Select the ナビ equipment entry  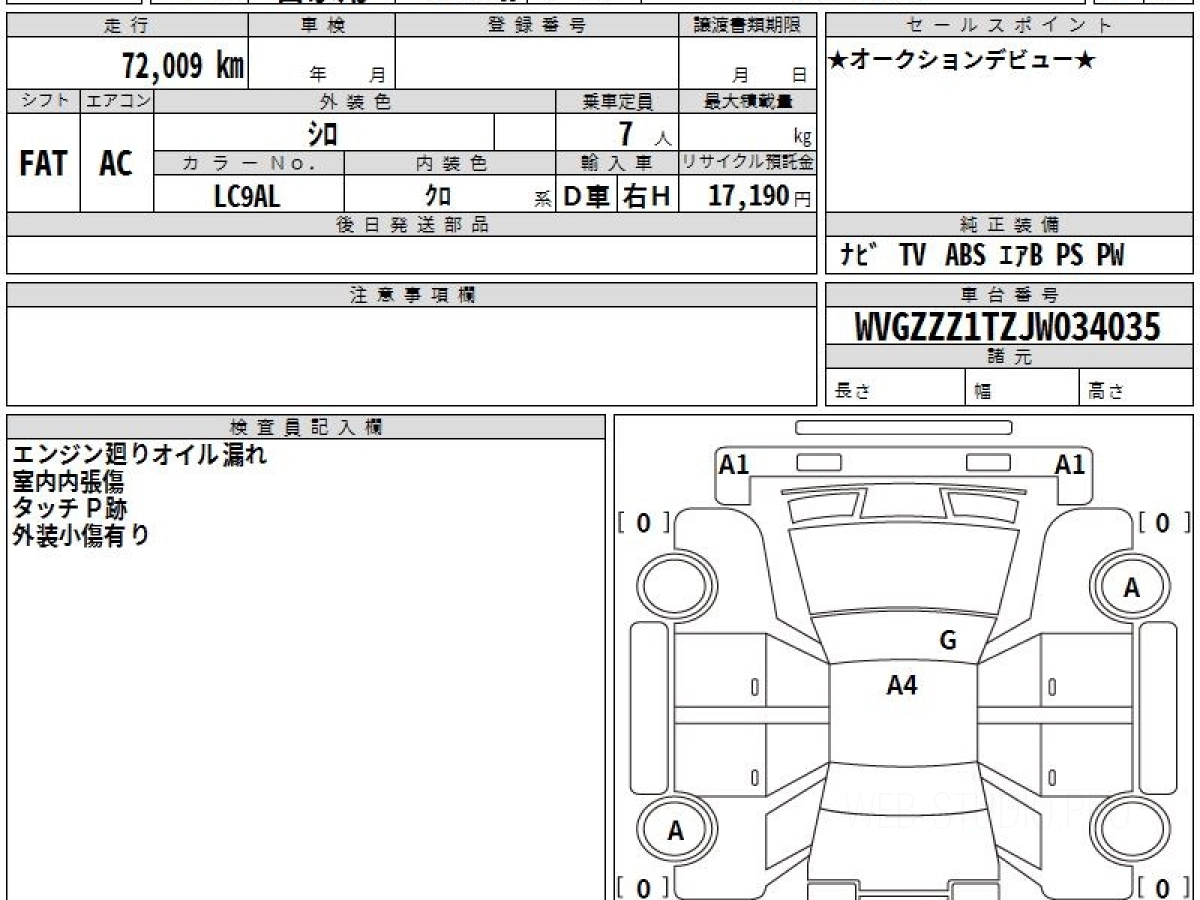tap(858, 256)
